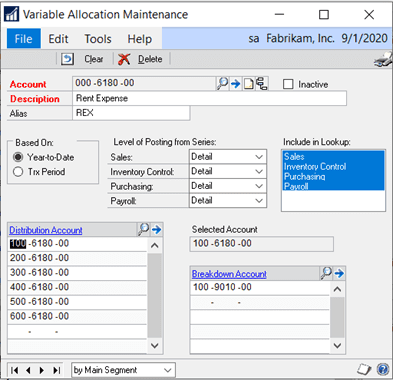Image resolution: width=393 pixels, height=380 pixels.
Task: Open Distribution Account lookup magnifier
Action: pyautogui.click(x=143, y=229)
